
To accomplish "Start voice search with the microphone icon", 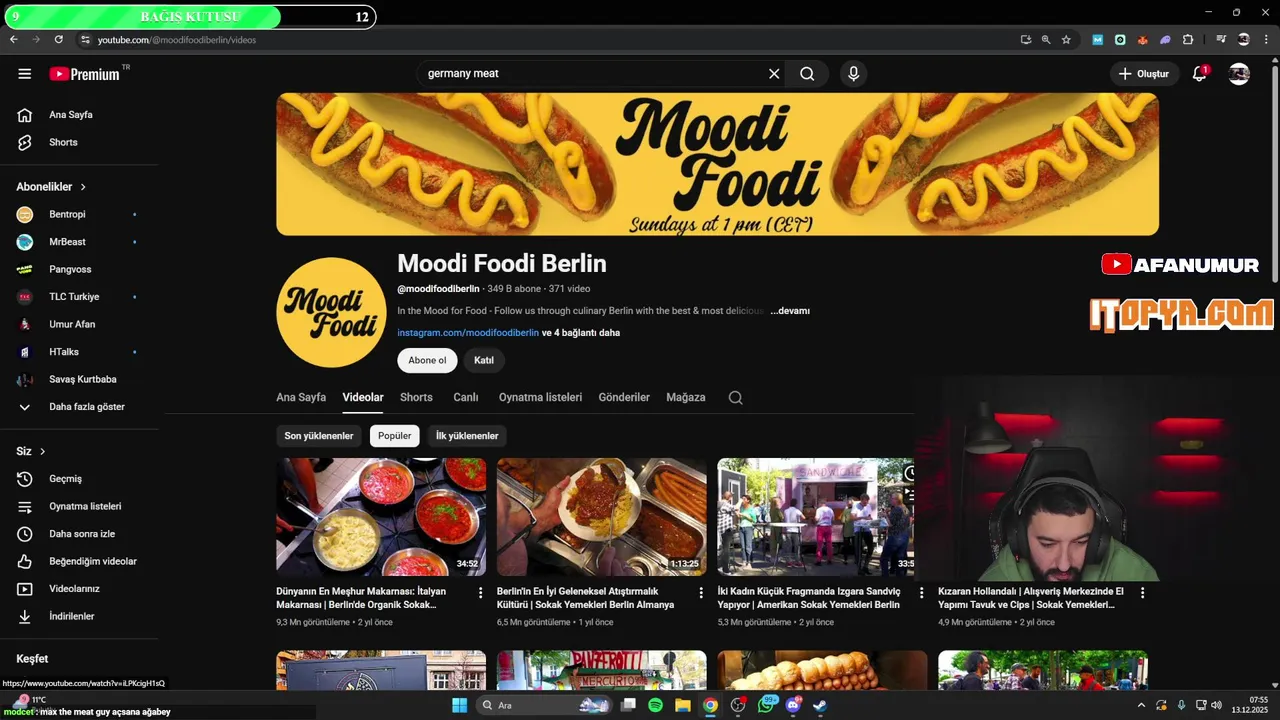I will [x=853, y=74].
